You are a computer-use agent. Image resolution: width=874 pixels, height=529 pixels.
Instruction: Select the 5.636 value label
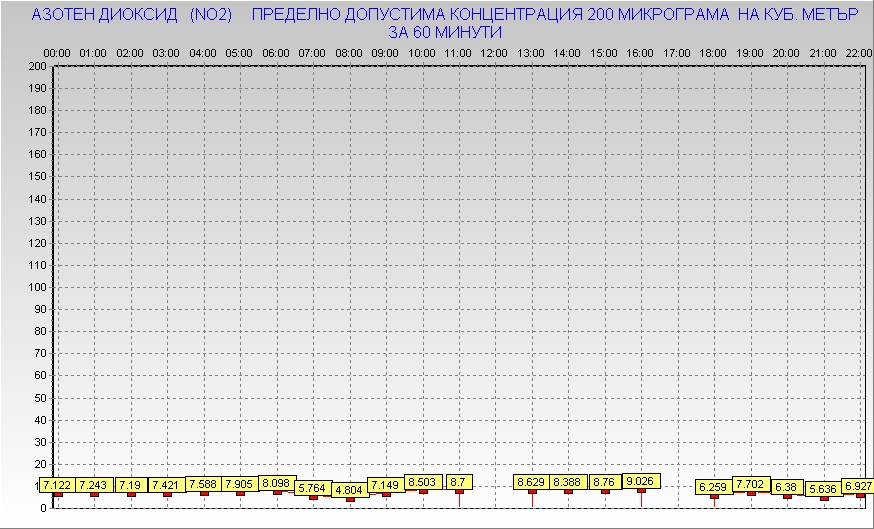click(824, 489)
